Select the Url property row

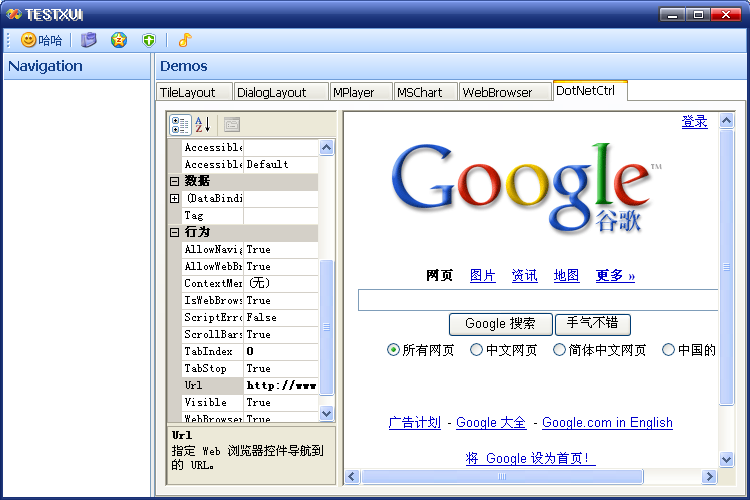250,386
